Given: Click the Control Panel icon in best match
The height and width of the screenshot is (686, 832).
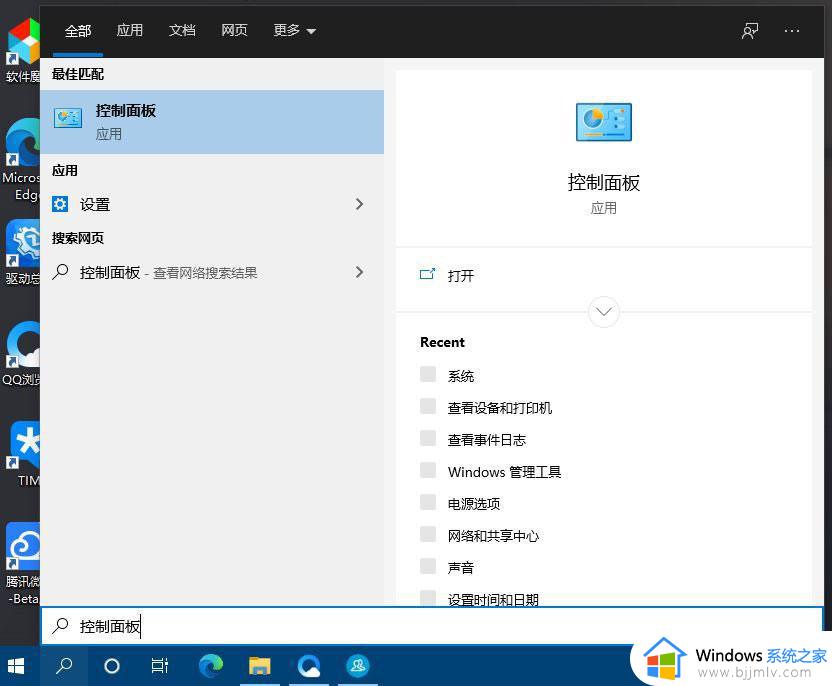Looking at the screenshot, I should coord(68,118).
